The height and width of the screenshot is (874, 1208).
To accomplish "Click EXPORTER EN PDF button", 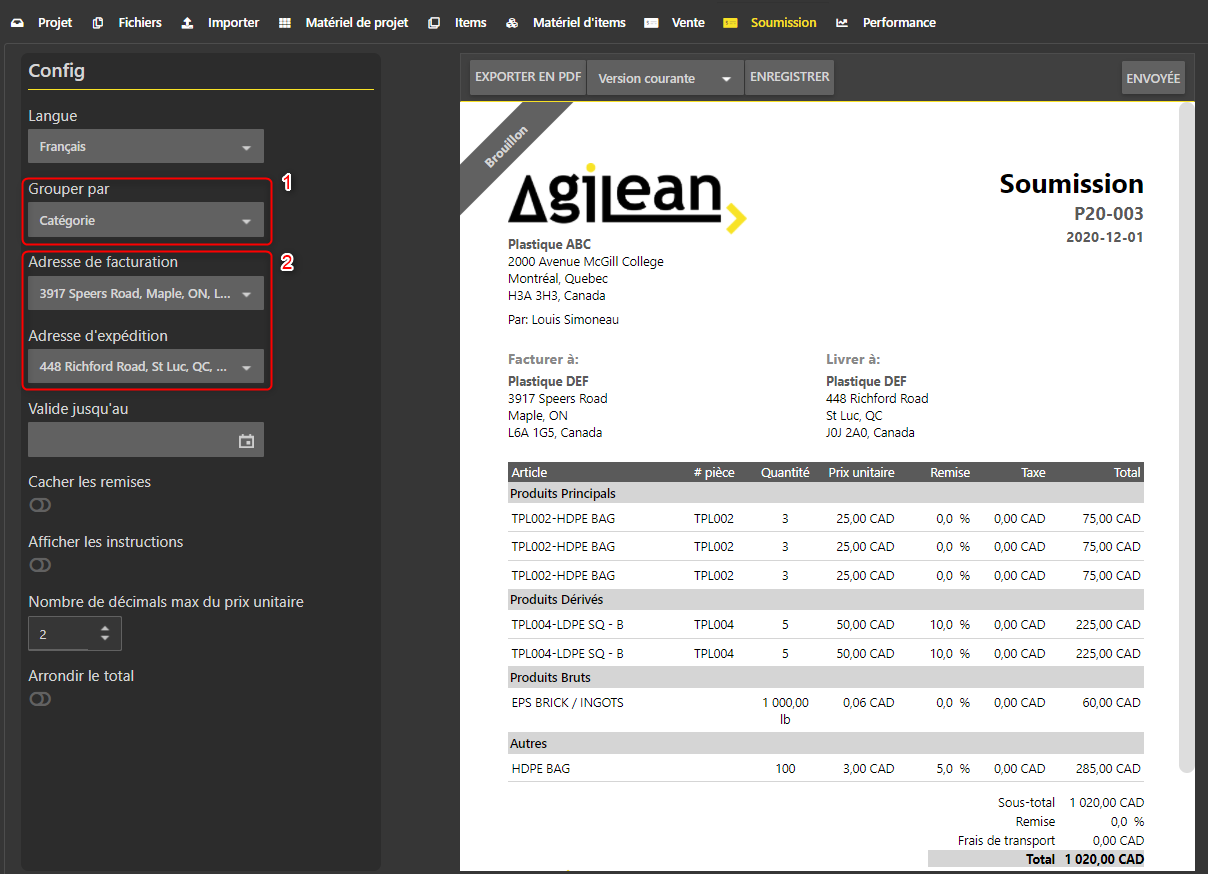I will pyautogui.click(x=528, y=77).
